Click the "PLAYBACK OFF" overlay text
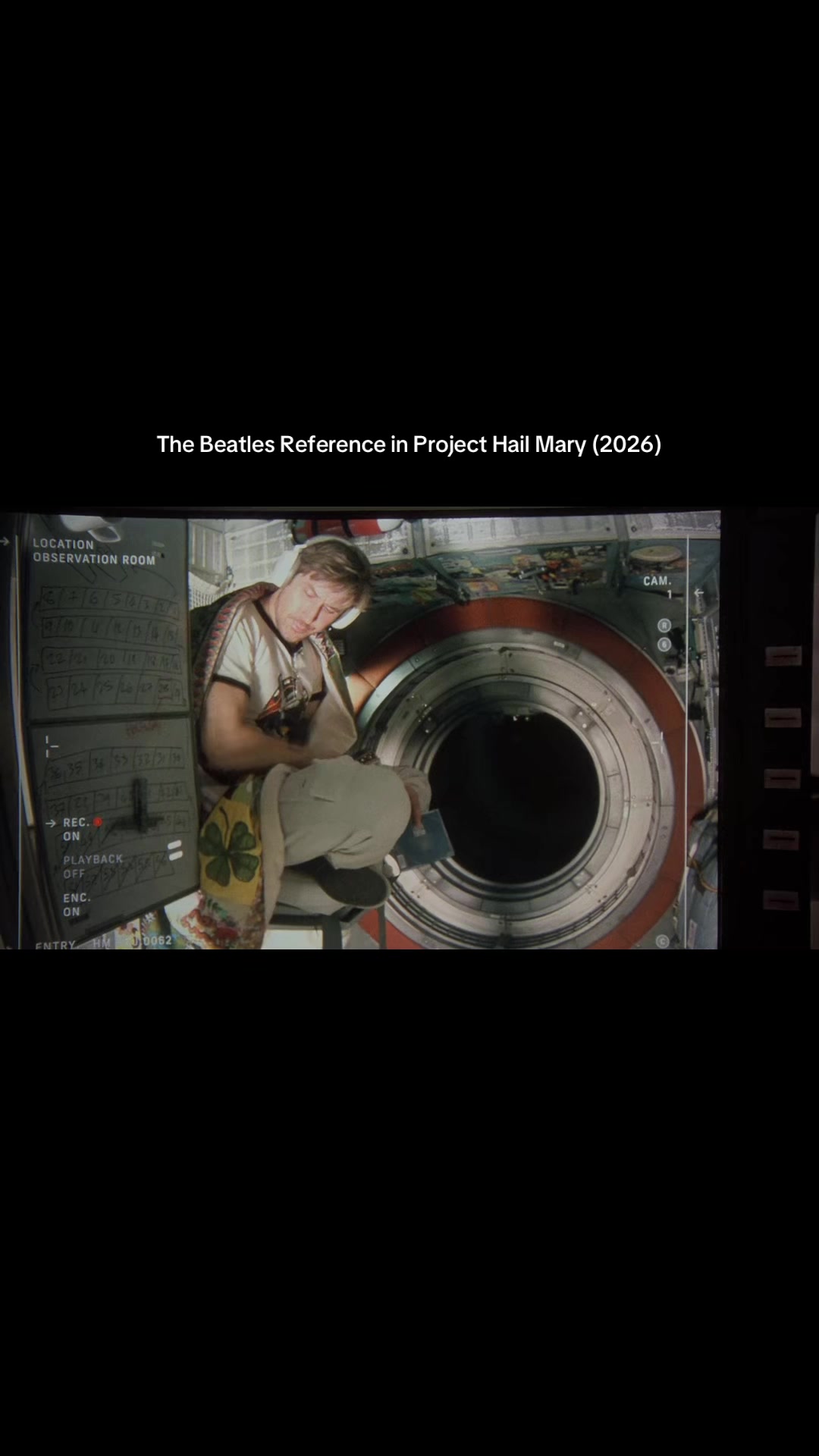 pyautogui.click(x=93, y=866)
